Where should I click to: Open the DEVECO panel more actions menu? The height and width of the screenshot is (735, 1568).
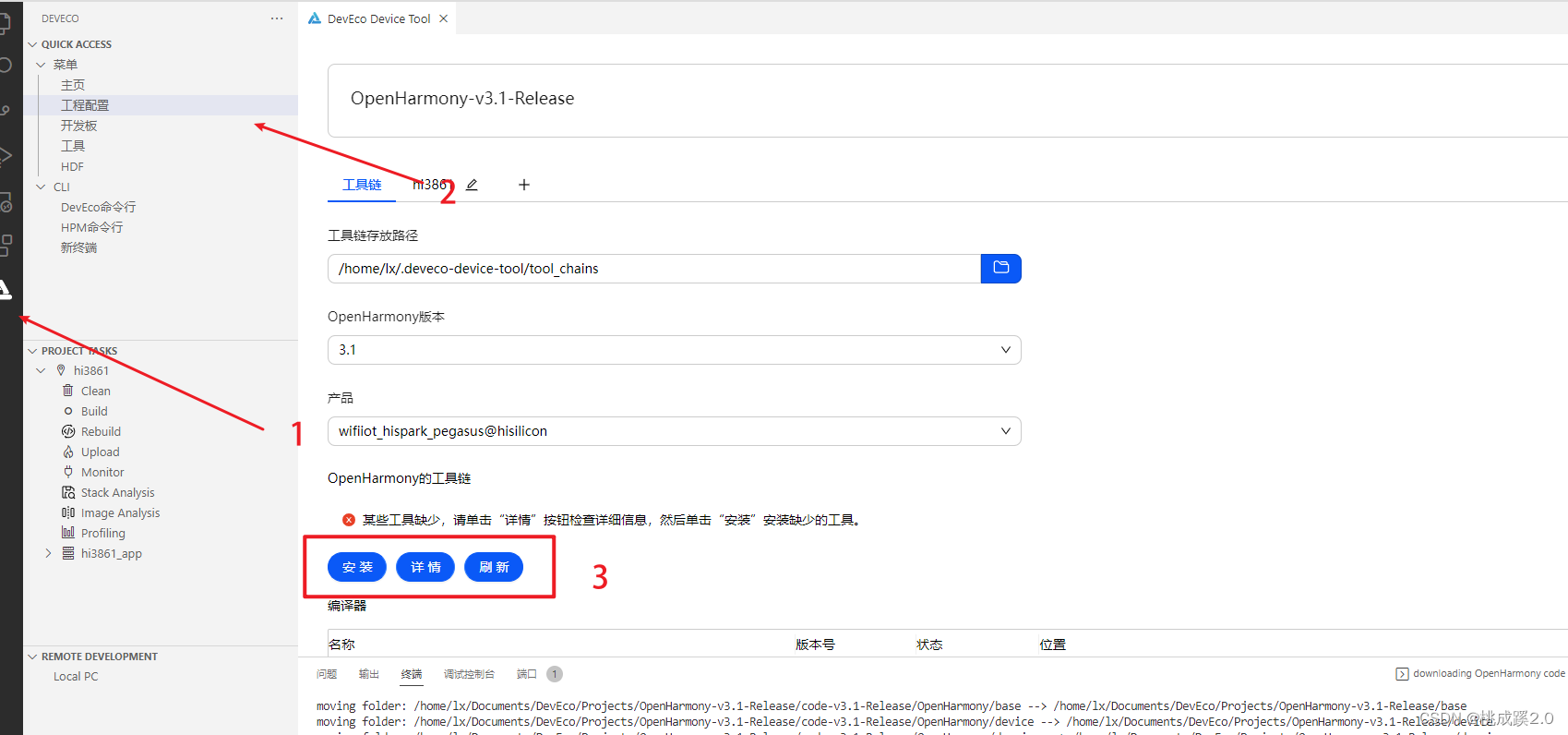pos(277,18)
